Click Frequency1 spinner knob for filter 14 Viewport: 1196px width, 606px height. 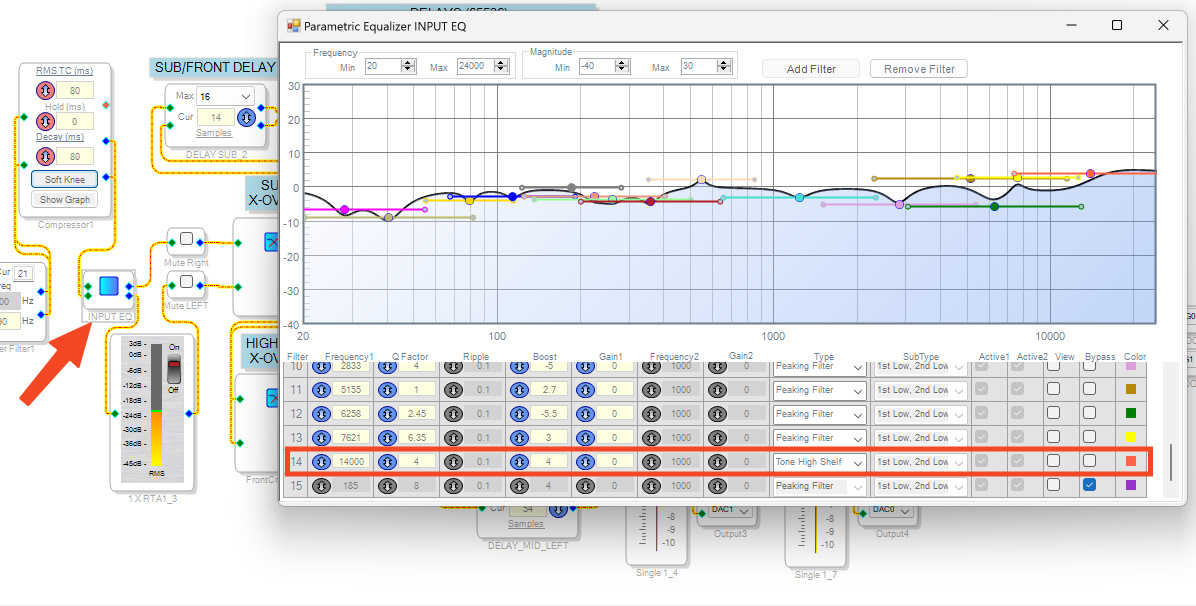[x=321, y=462]
